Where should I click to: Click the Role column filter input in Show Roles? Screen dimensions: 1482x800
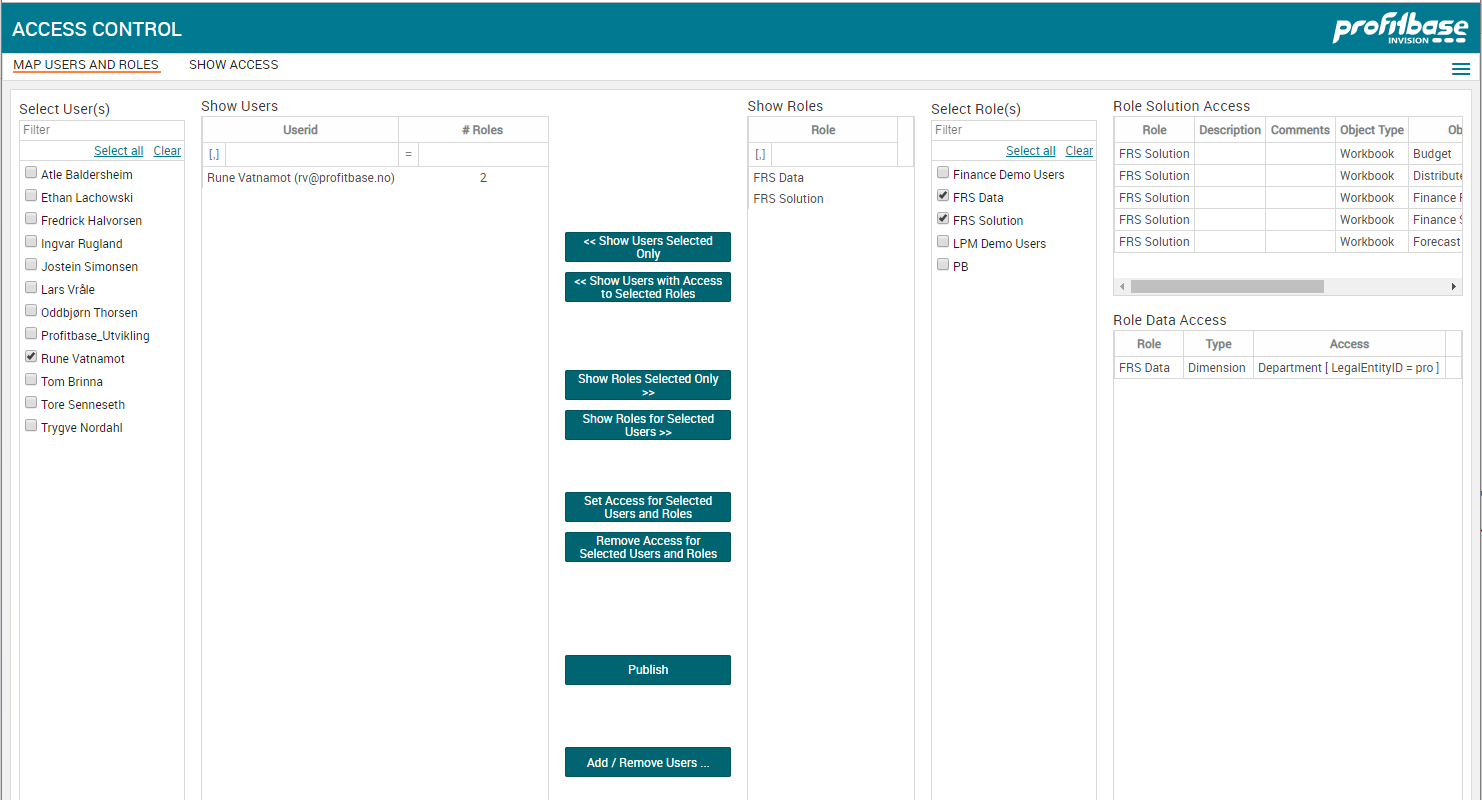[834, 154]
